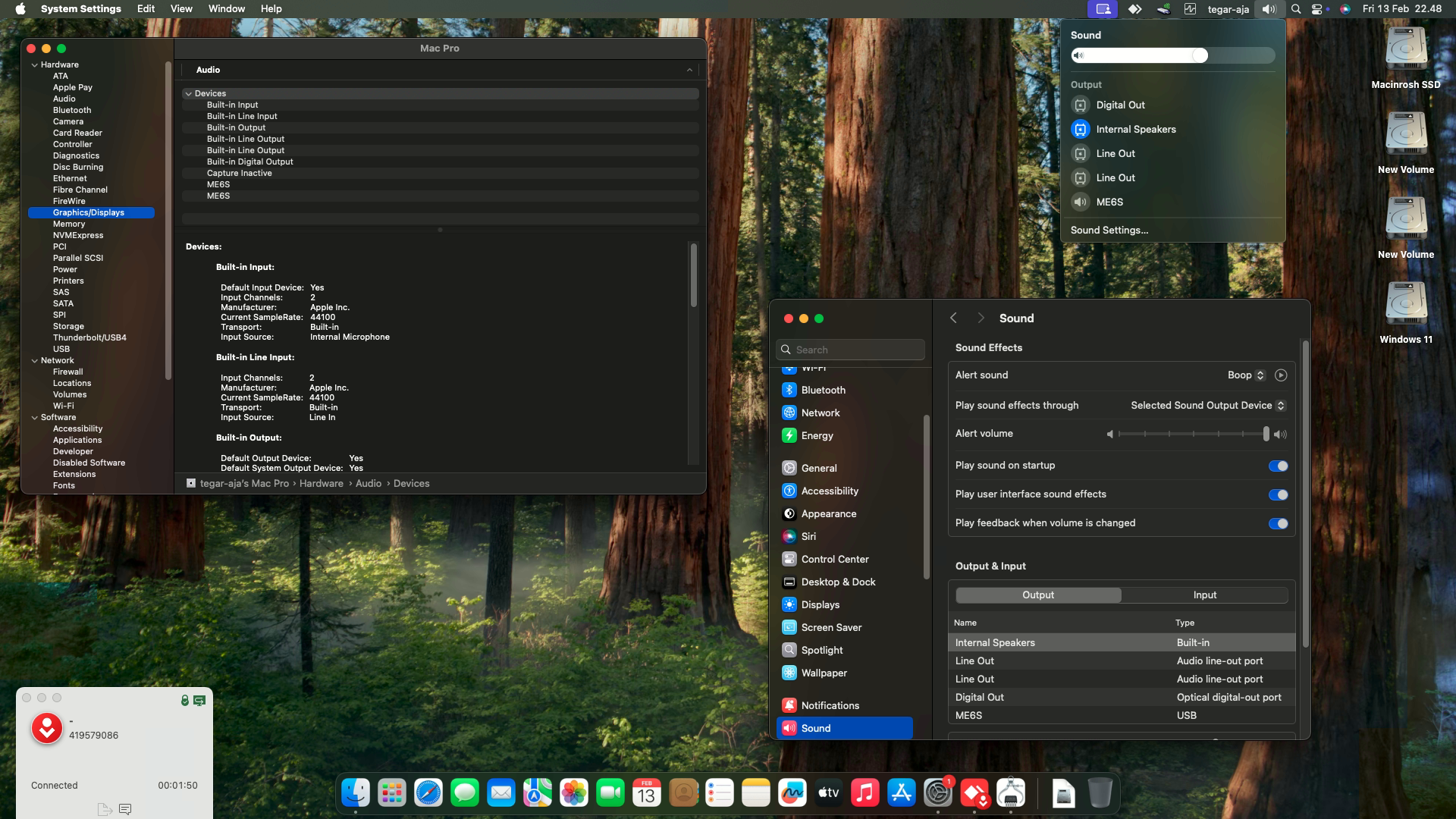The height and width of the screenshot is (819, 1456).
Task: Open Spotlight settings in the sidebar
Action: click(x=845, y=650)
